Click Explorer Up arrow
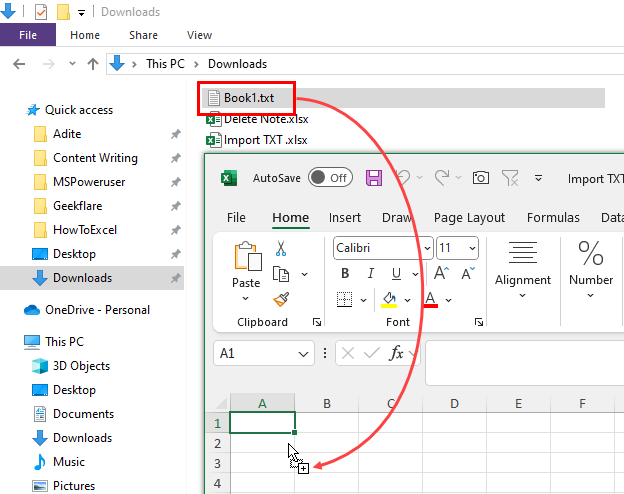The width and height of the screenshot is (624, 494). tap(93, 64)
